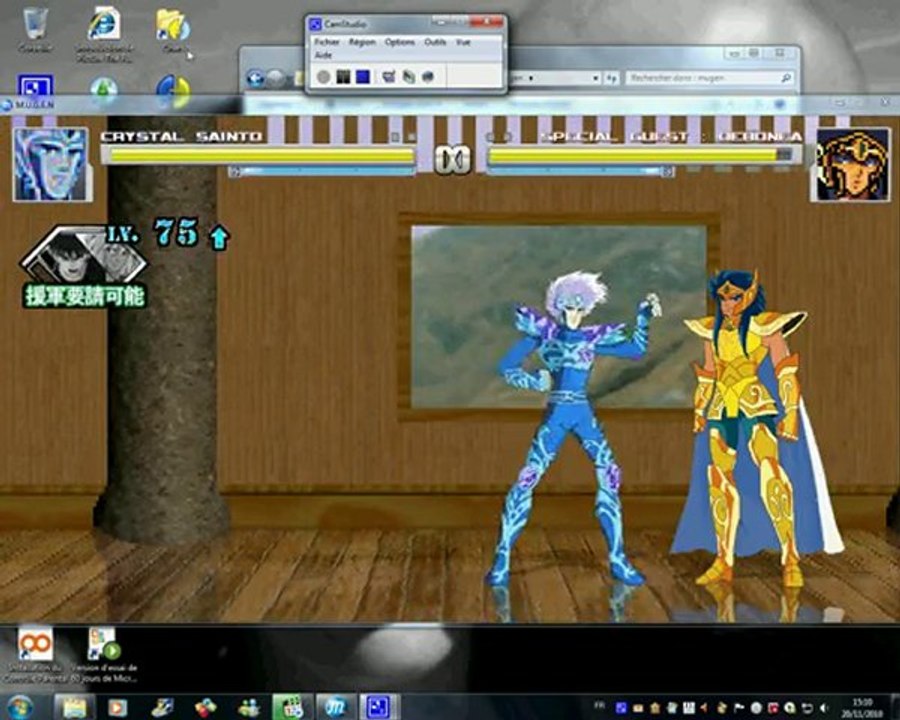
Task: Click the 'CRYSTAL SAINTO' player name
Action: coord(181,137)
